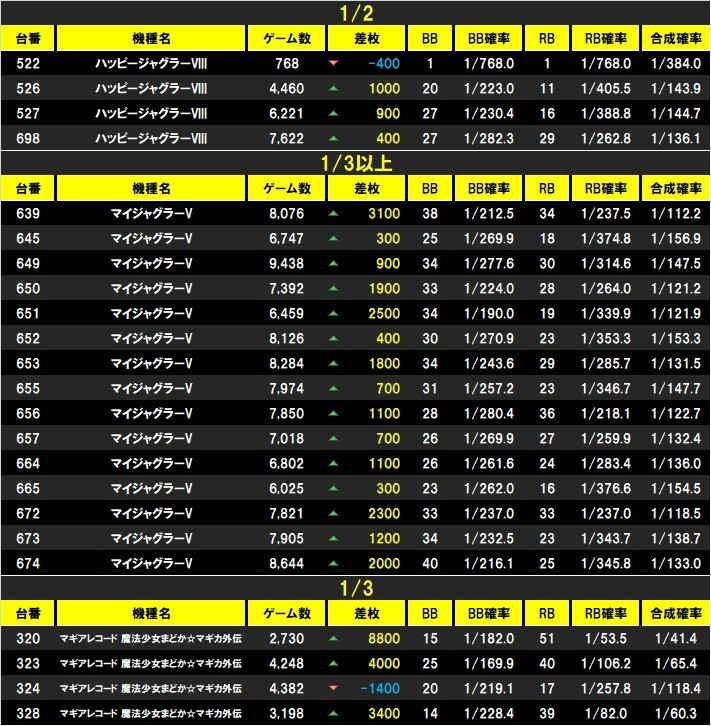Click difference value 2300 in row 672
Image resolution: width=711 pixels, height=726 pixels.
click(x=384, y=513)
